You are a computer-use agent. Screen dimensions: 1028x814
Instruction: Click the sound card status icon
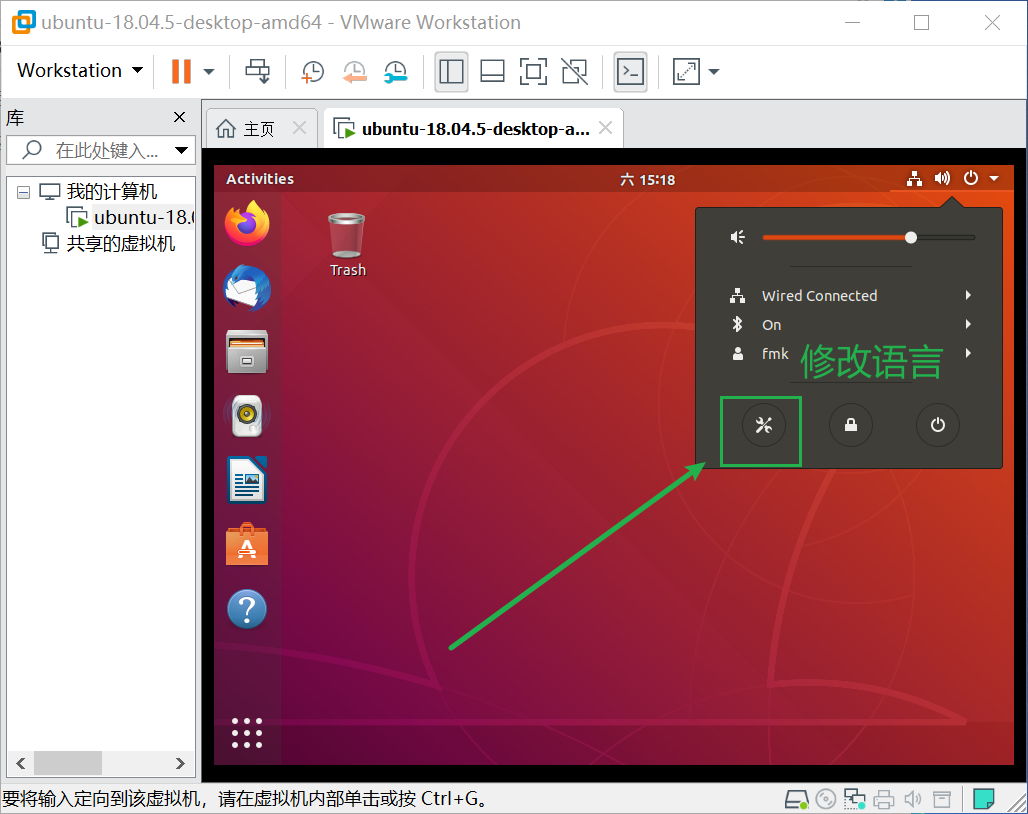tap(913, 799)
